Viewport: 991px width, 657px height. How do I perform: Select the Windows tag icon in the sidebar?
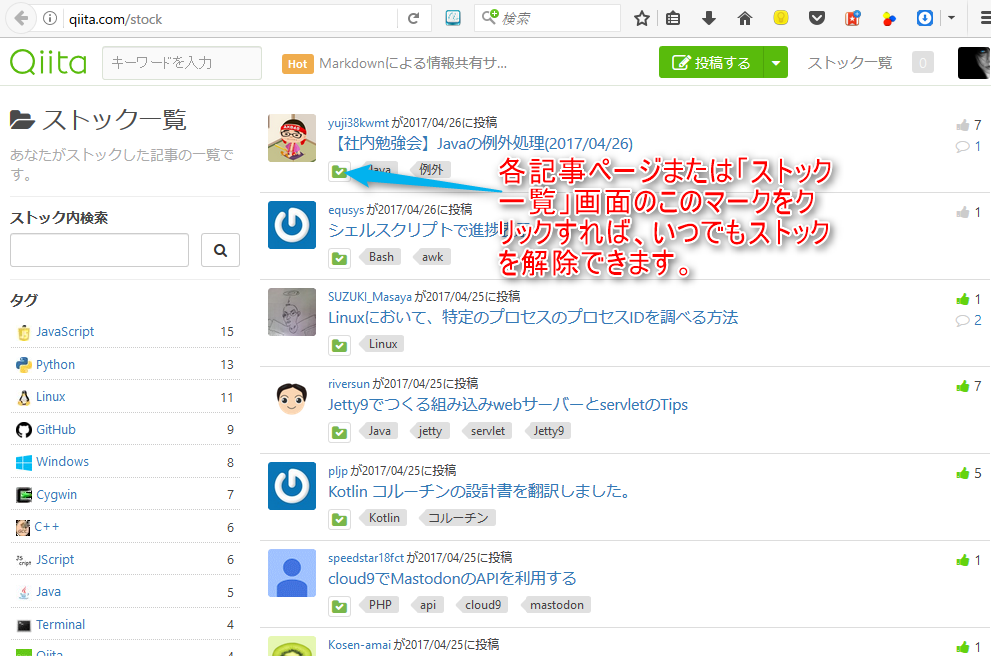point(23,461)
